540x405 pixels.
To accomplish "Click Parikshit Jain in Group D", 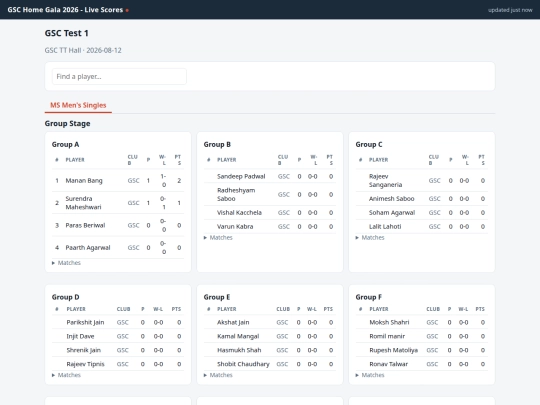I will pos(85,322).
